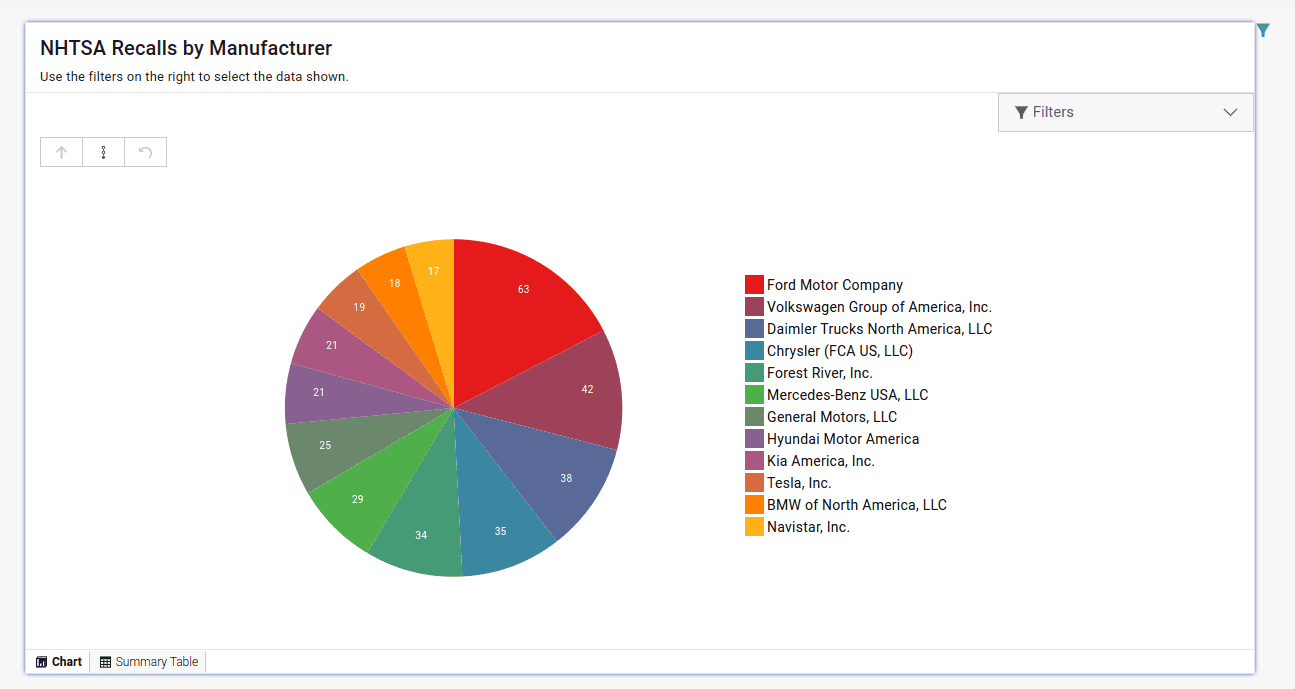Click the Tesla, Inc. legend swatch

pos(754,483)
